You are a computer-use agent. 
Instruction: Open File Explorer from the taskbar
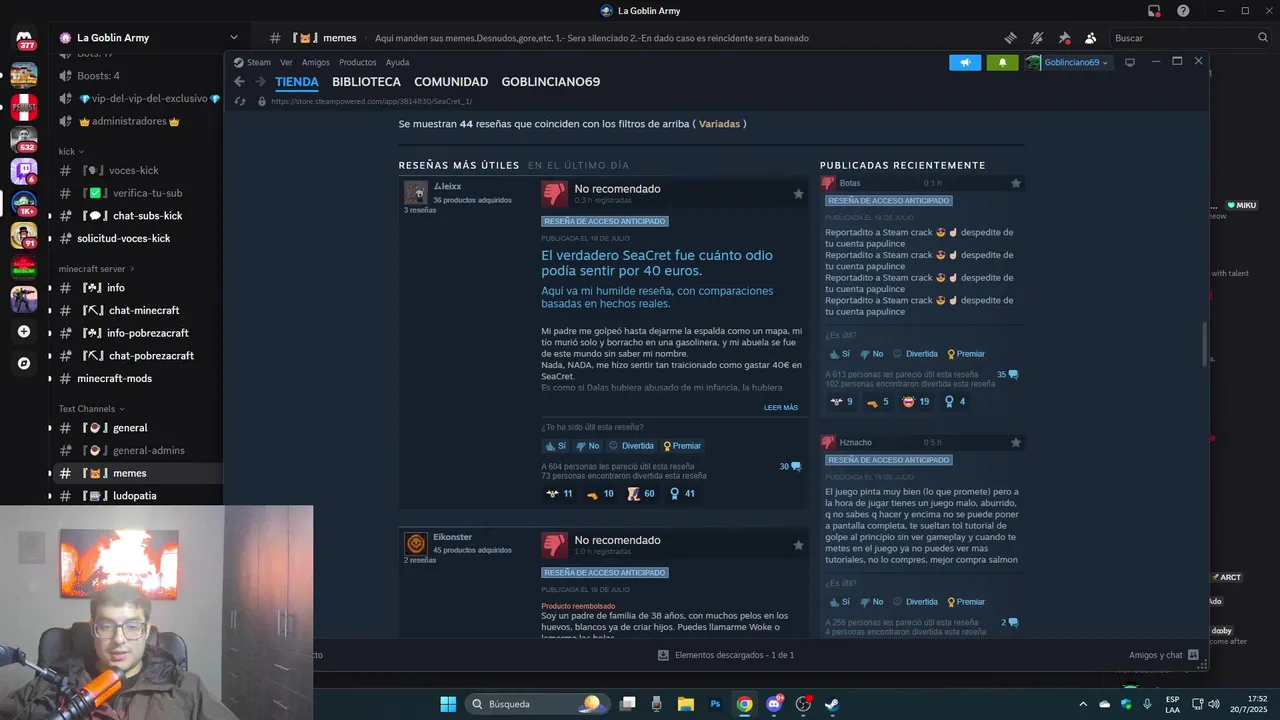point(686,704)
